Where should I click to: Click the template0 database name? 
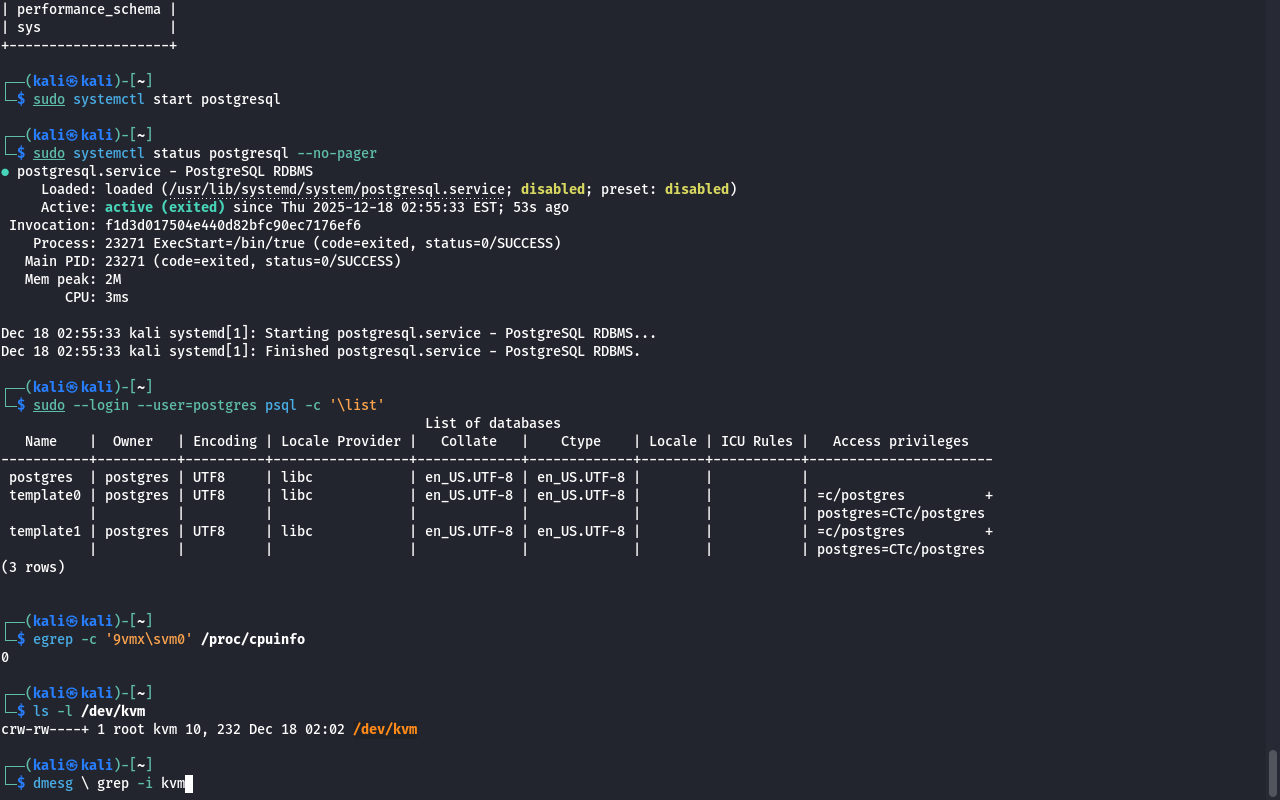point(45,496)
